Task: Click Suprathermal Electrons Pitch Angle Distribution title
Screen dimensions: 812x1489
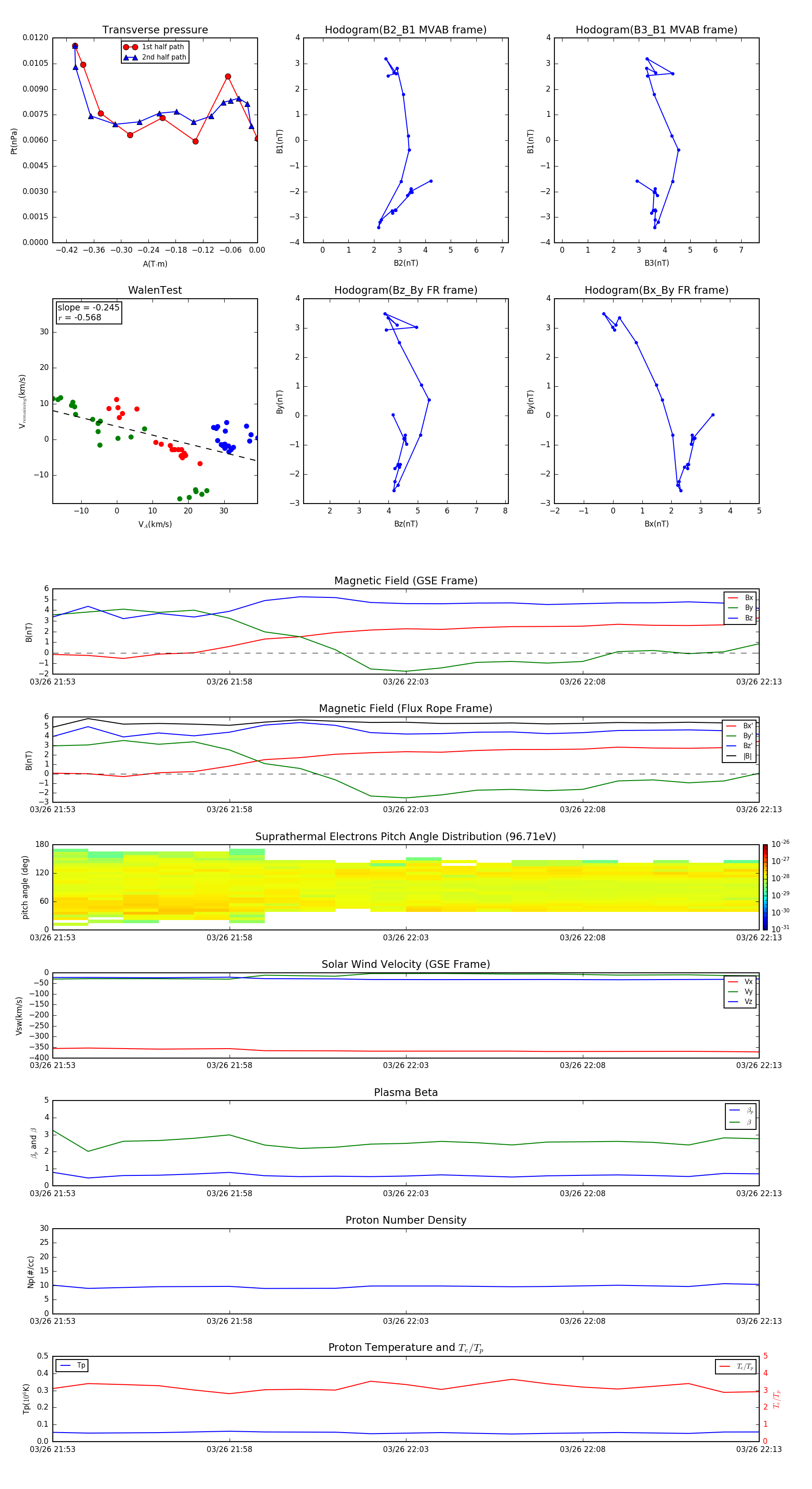Action: (x=406, y=837)
